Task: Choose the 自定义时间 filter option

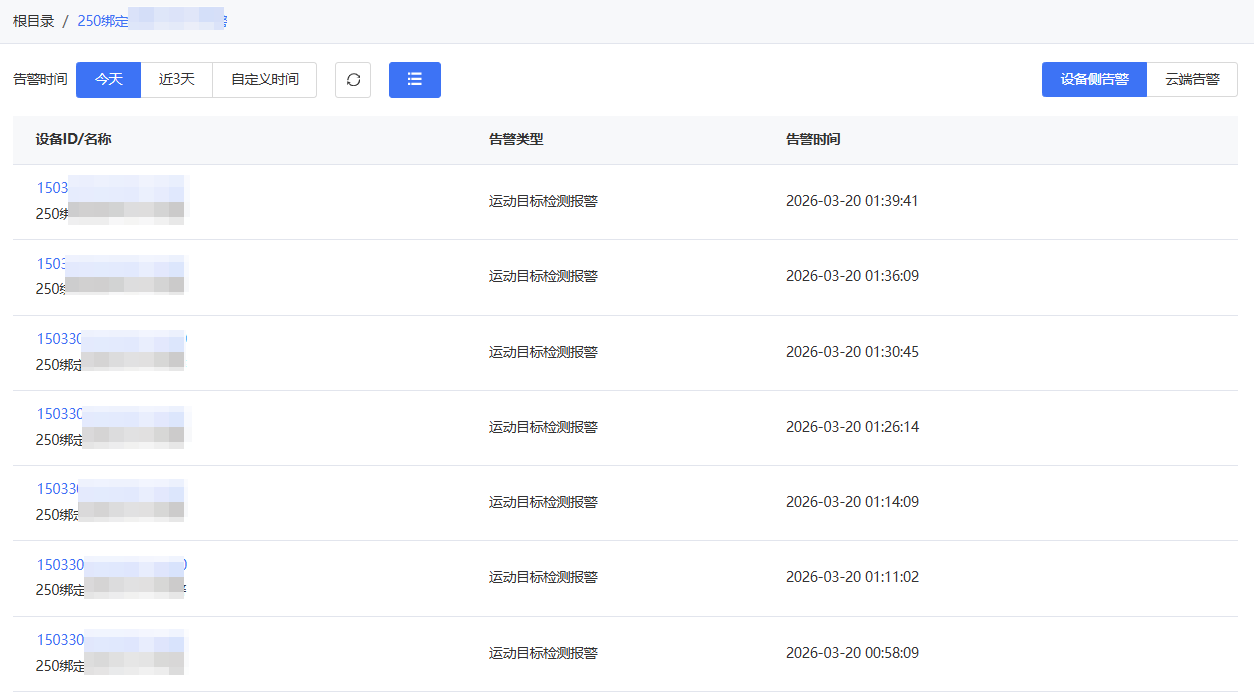Action: pyautogui.click(x=265, y=80)
